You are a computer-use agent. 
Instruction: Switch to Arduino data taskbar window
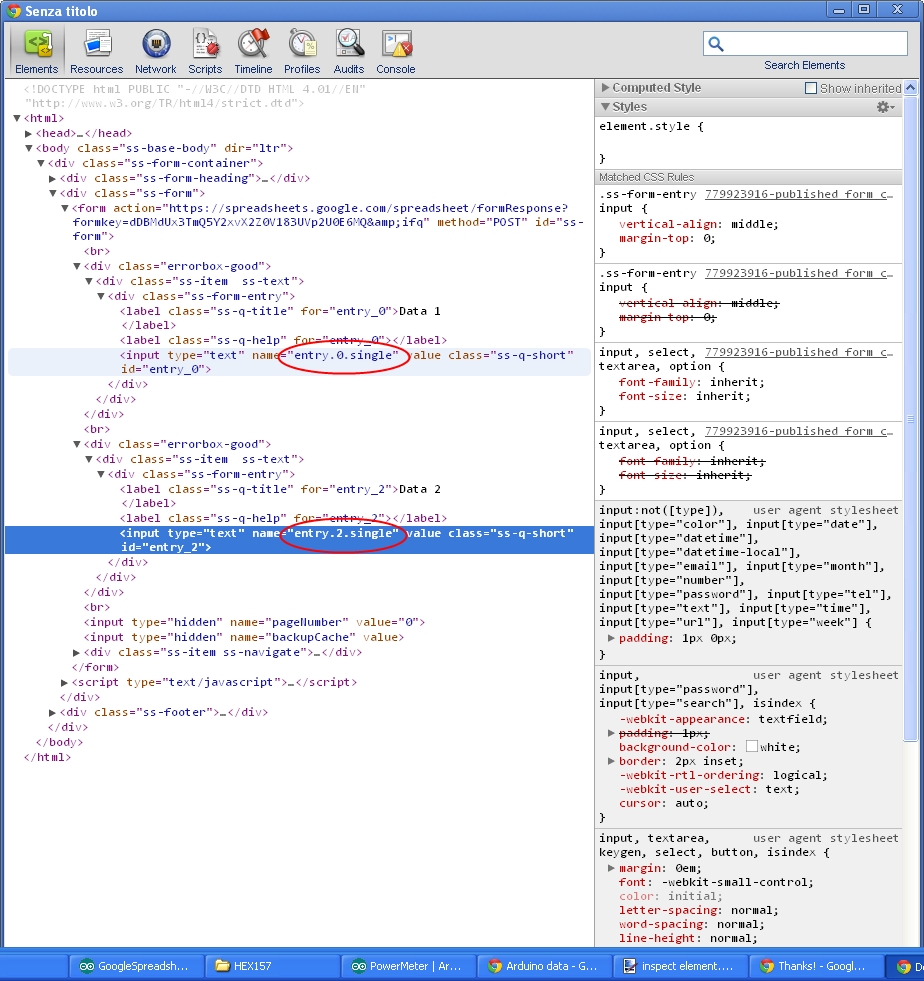click(x=541, y=966)
